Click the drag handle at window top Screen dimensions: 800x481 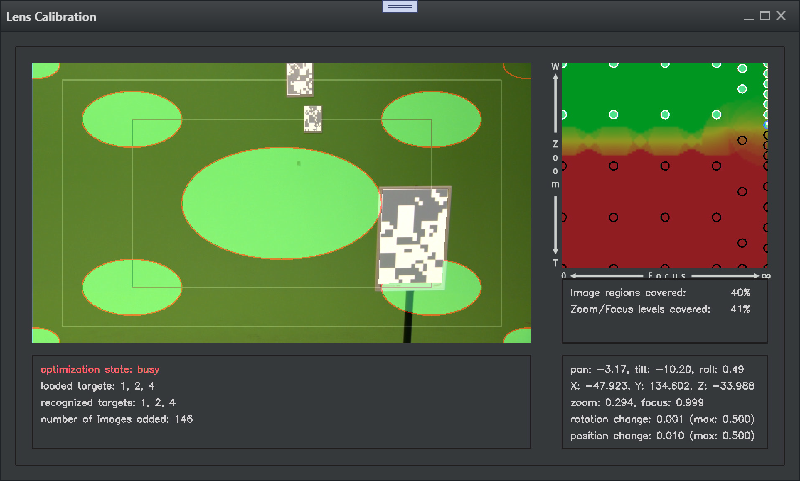(x=400, y=6)
